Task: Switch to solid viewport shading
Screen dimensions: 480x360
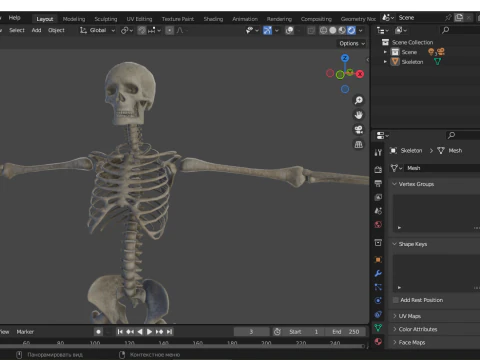Action: tap(333, 31)
